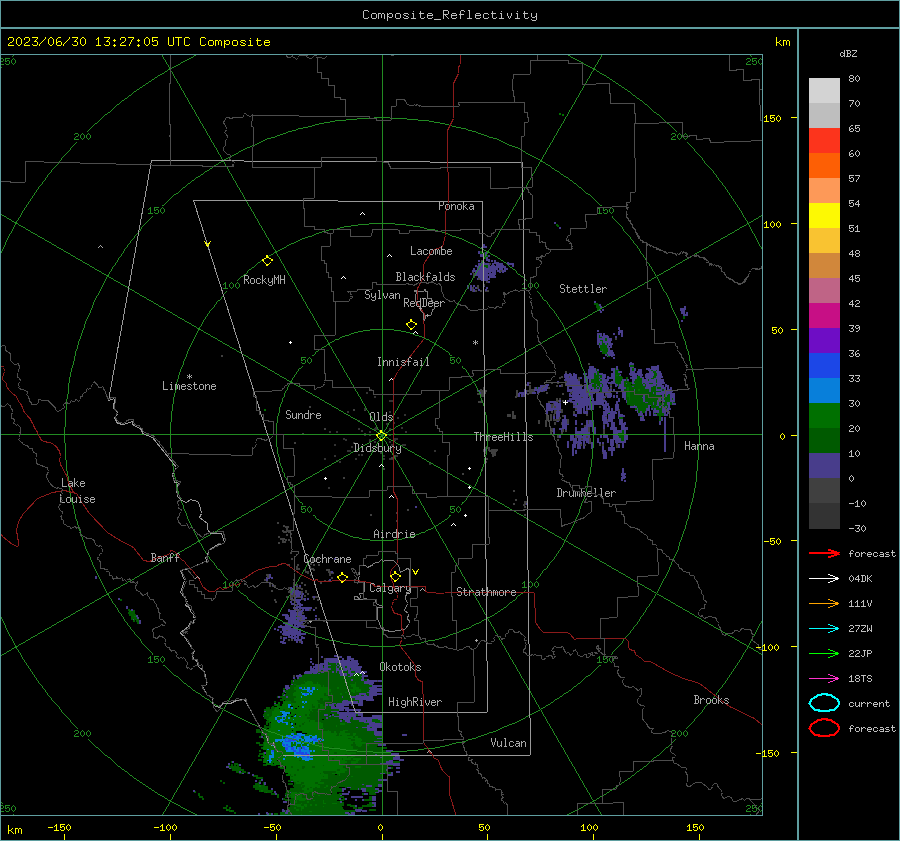Click the HighRiver town label
Screen dimensions: 900x841
415,702
